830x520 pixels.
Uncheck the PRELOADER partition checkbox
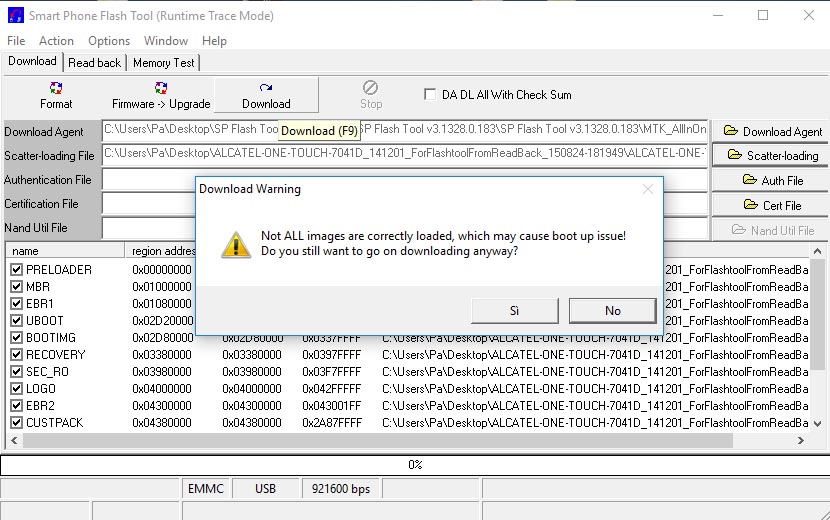point(16,270)
